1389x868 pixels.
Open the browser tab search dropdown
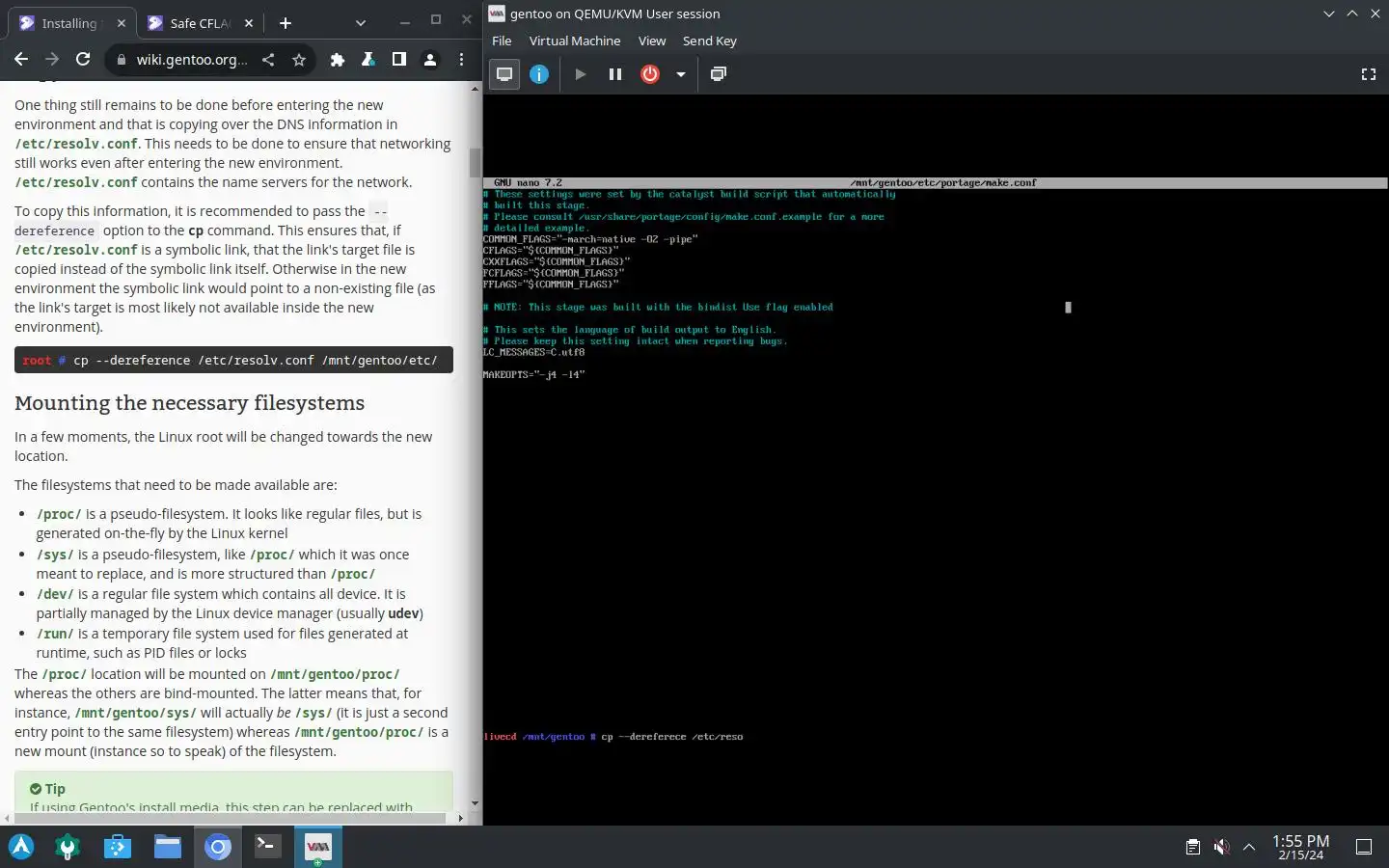(360, 23)
